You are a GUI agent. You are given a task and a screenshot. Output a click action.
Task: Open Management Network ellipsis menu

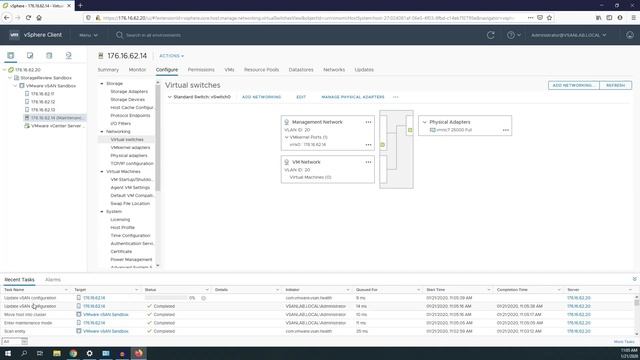(368, 122)
